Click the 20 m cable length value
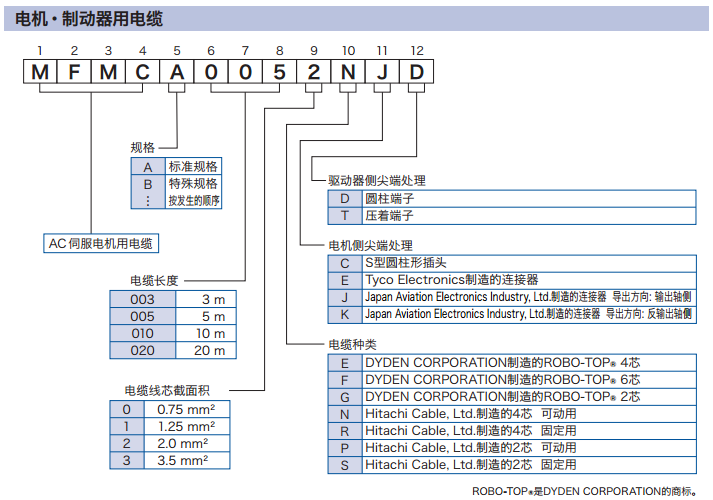Image resolution: width=713 pixels, height=500 pixels. [208, 350]
